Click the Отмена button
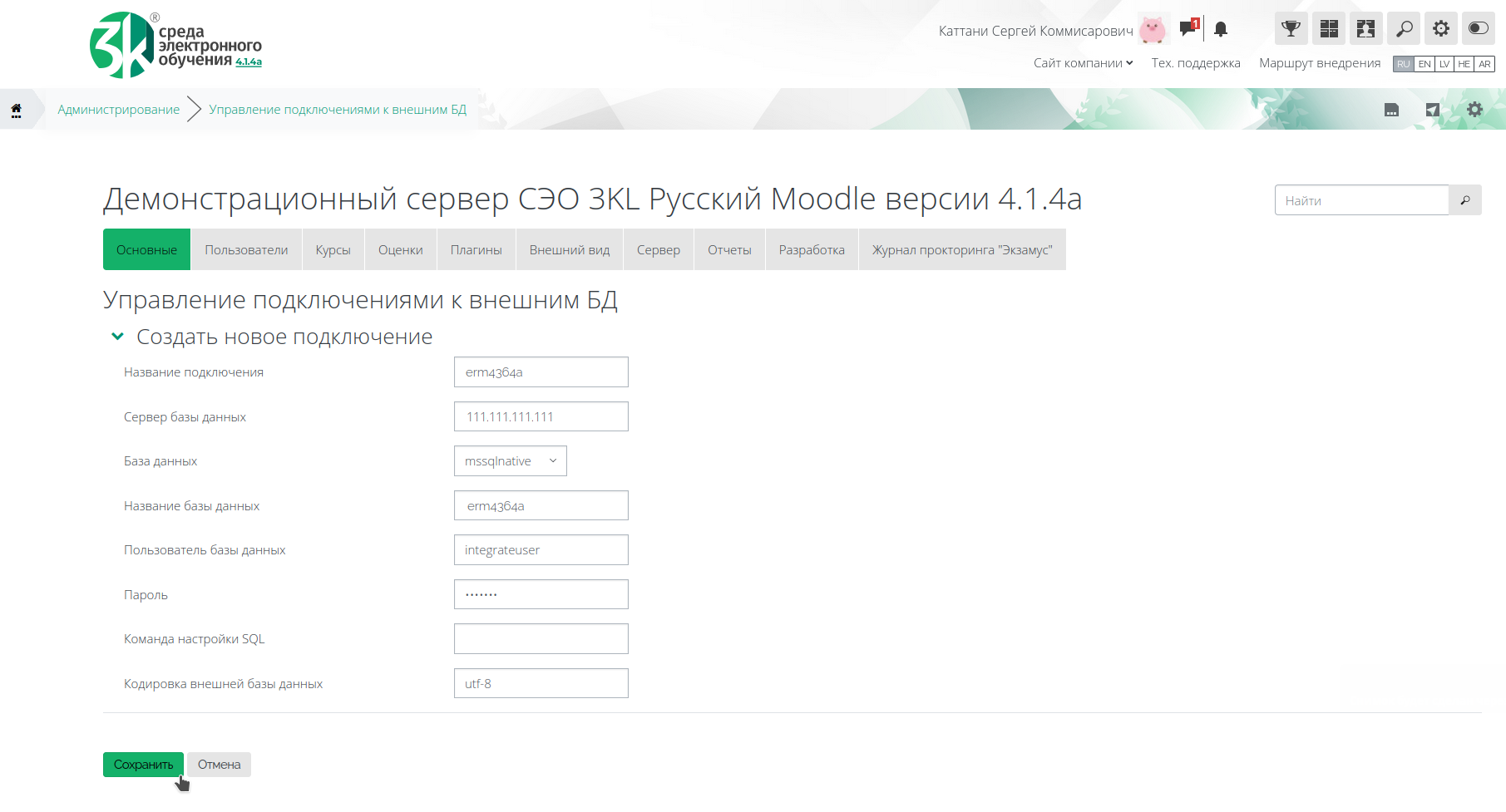The width and height of the screenshot is (1506, 812). pos(220,765)
